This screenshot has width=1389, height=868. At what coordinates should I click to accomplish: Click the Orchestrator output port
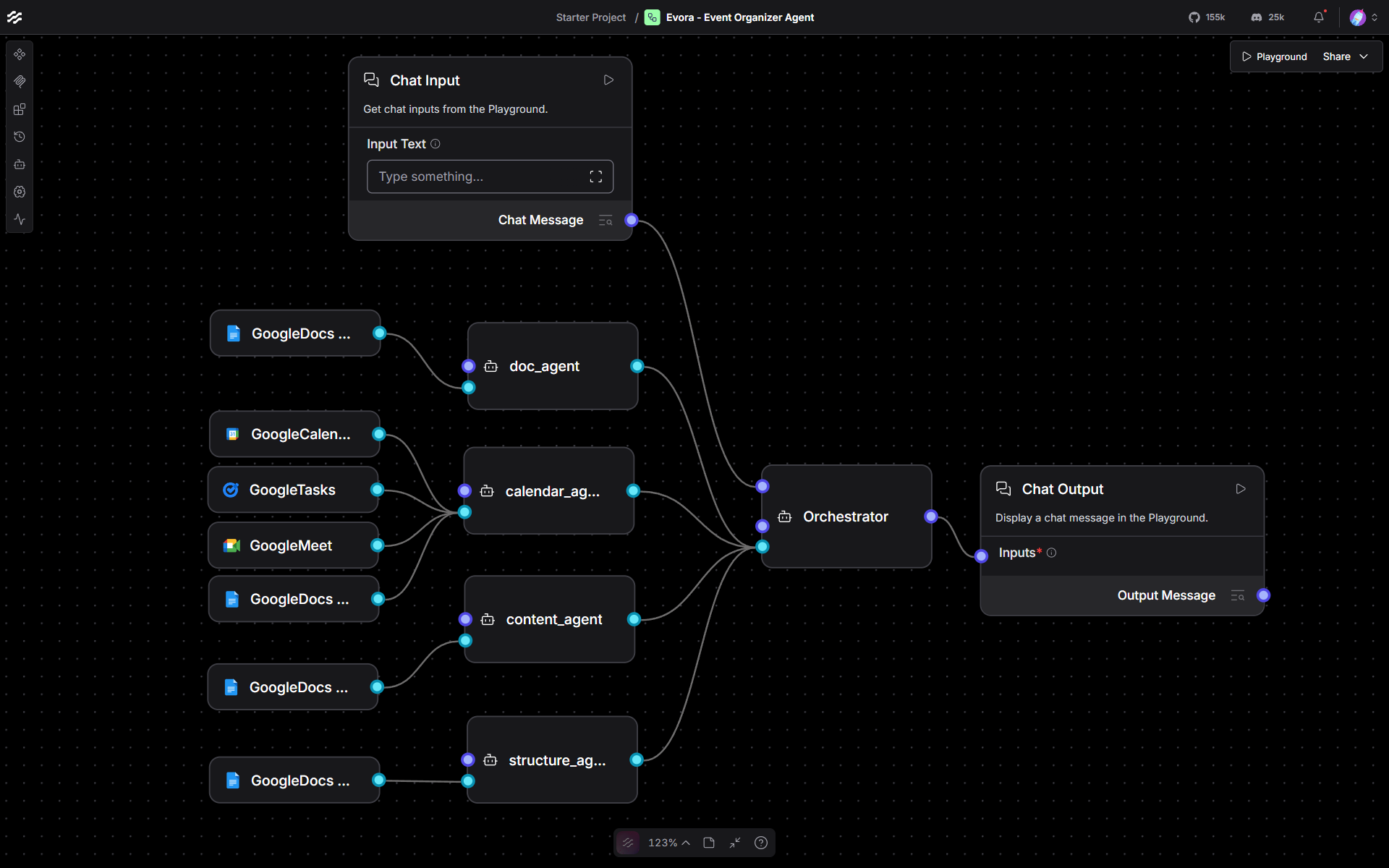tap(931, 516)
